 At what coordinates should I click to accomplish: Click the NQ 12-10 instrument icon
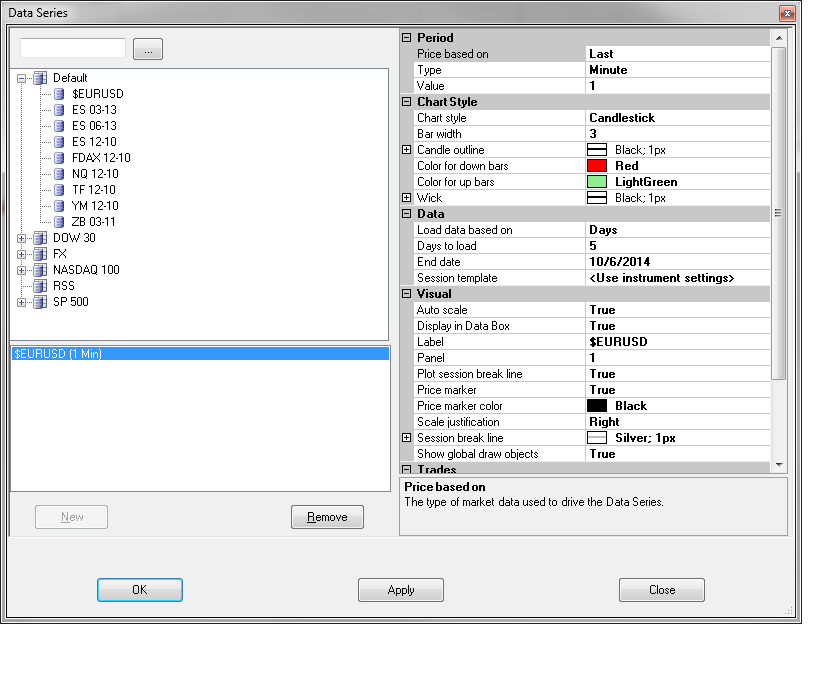59,174
